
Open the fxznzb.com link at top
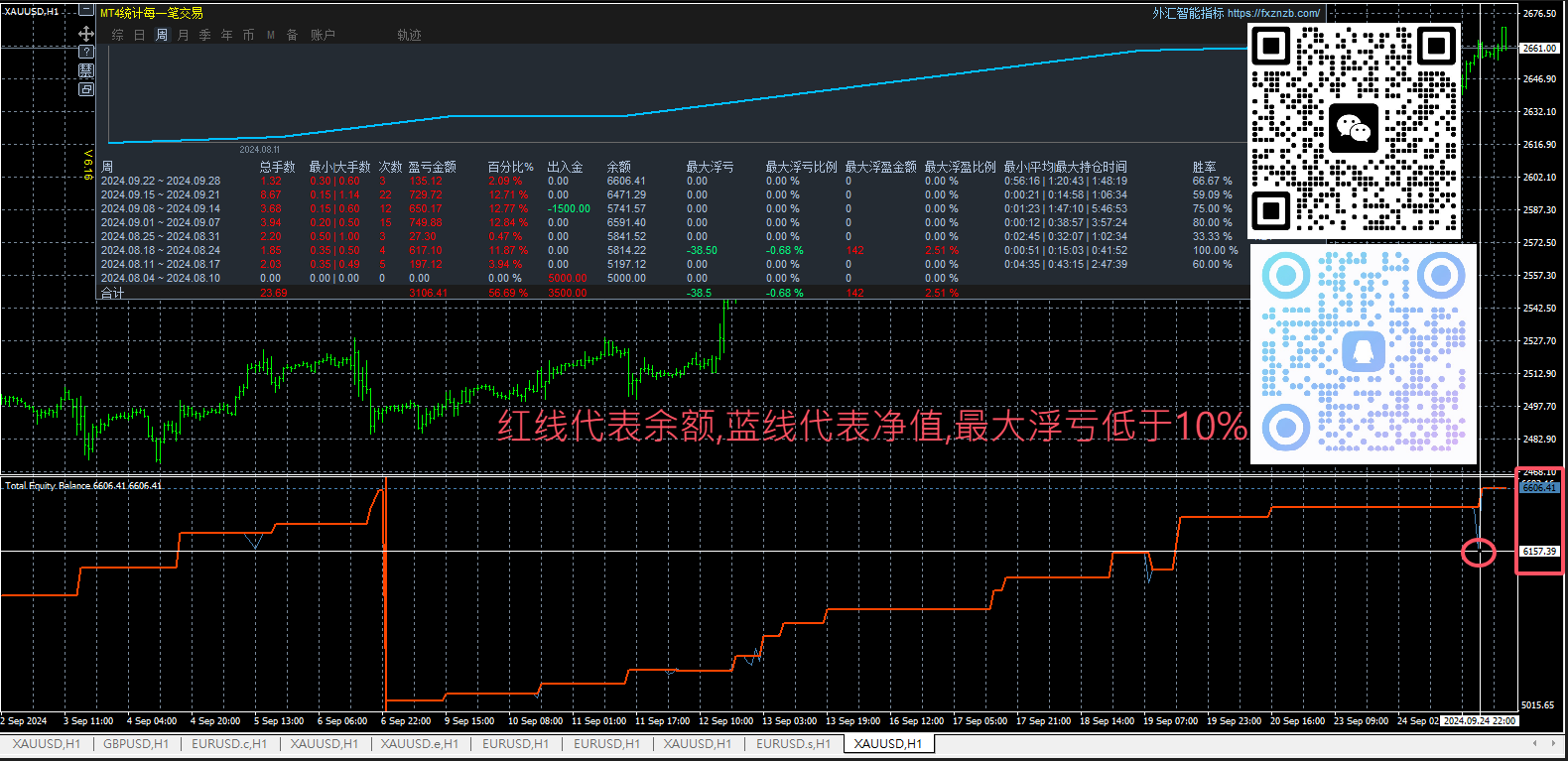coord(1273,13)
